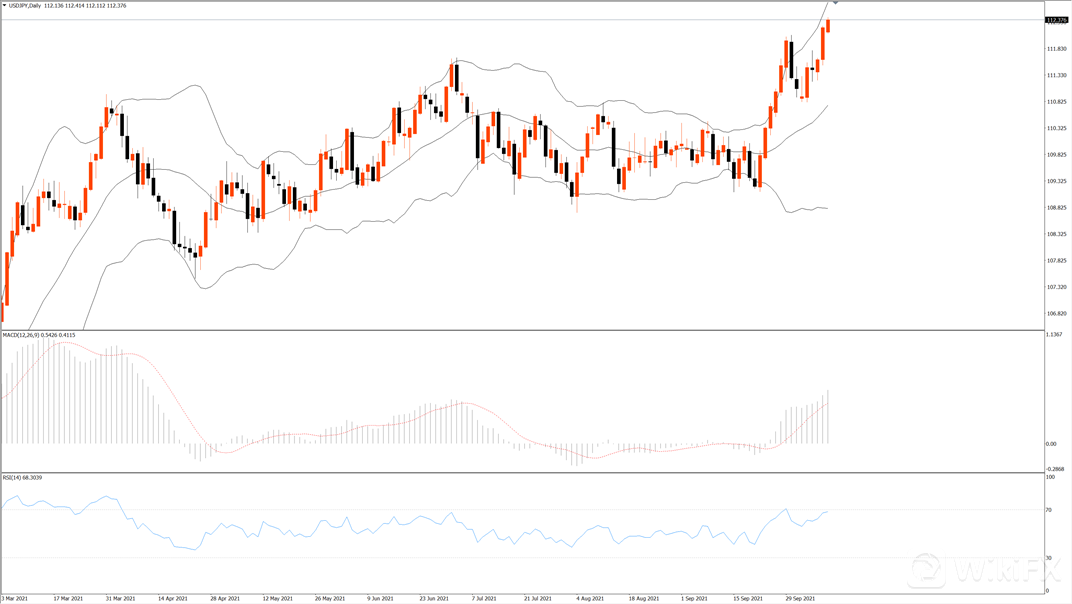Click the triangle beside the USDJPY,Daily title

click(5, 6)
